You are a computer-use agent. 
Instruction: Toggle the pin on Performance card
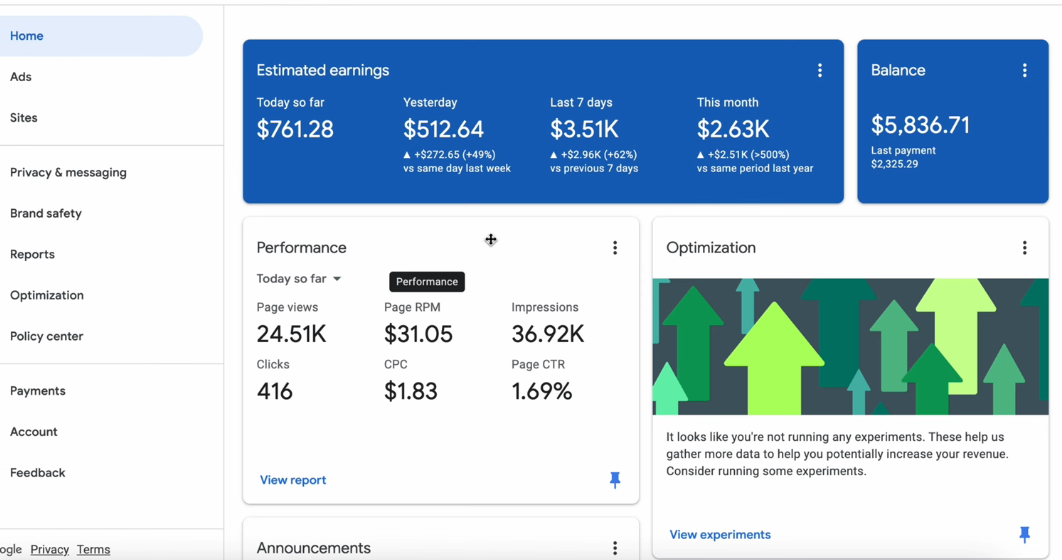(615, 480)
